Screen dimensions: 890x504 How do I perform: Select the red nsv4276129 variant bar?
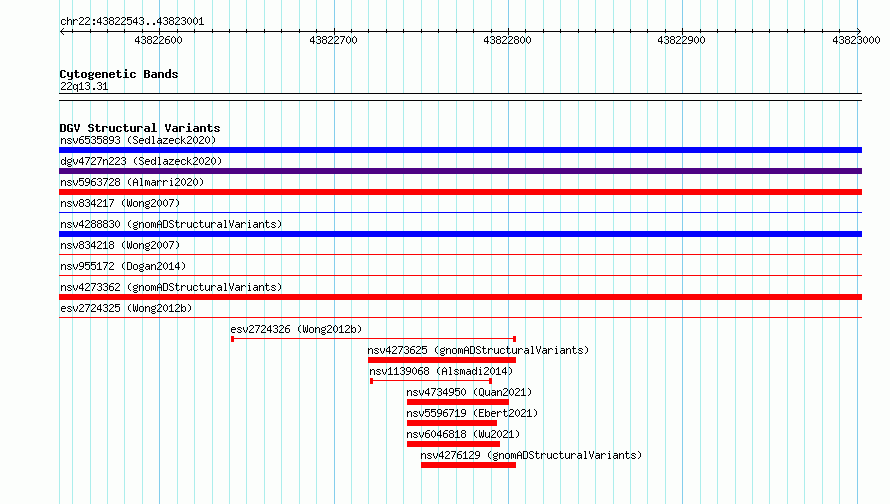(x=468, y=465)
